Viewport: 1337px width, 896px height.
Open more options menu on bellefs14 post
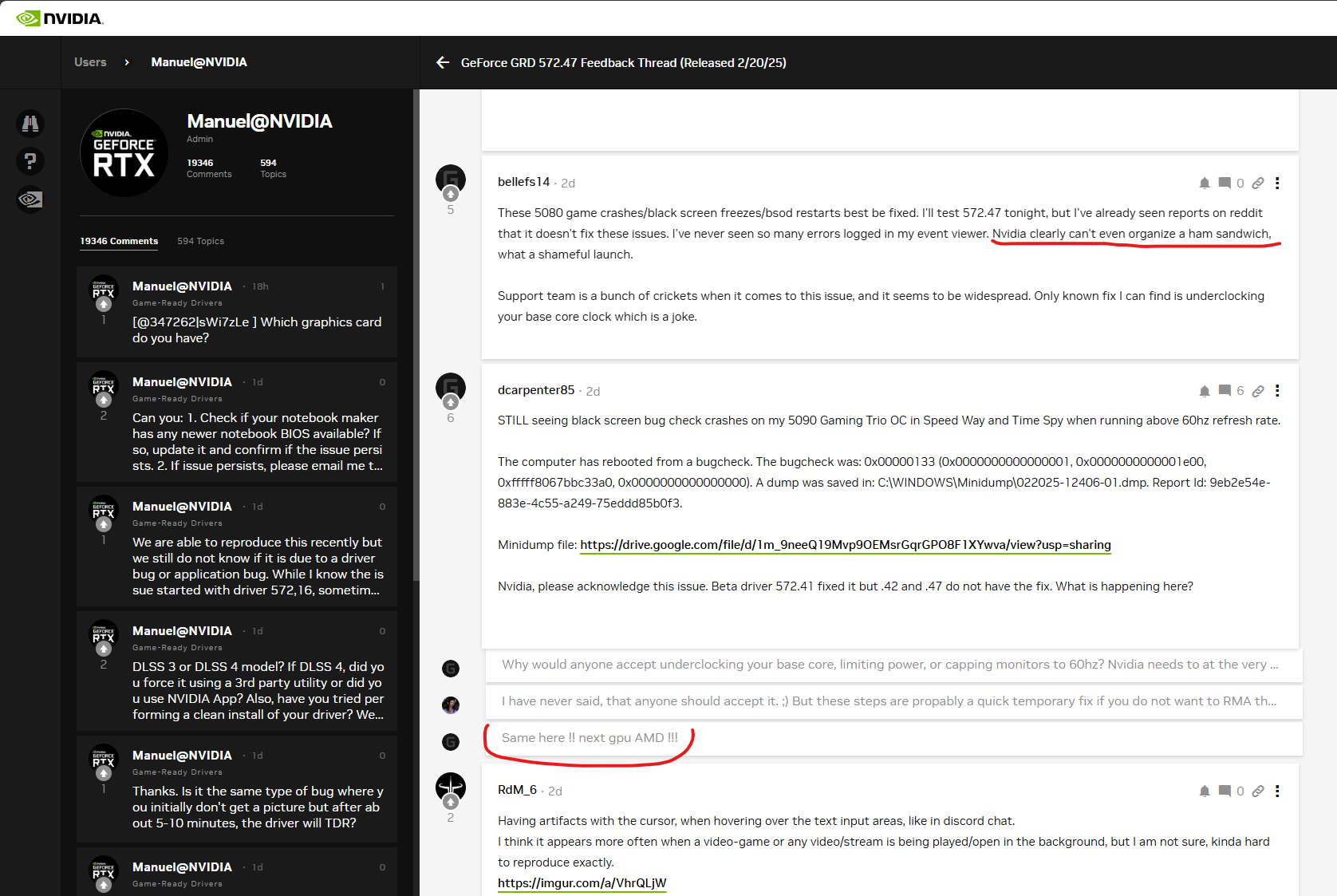(x=1277, y=183)
